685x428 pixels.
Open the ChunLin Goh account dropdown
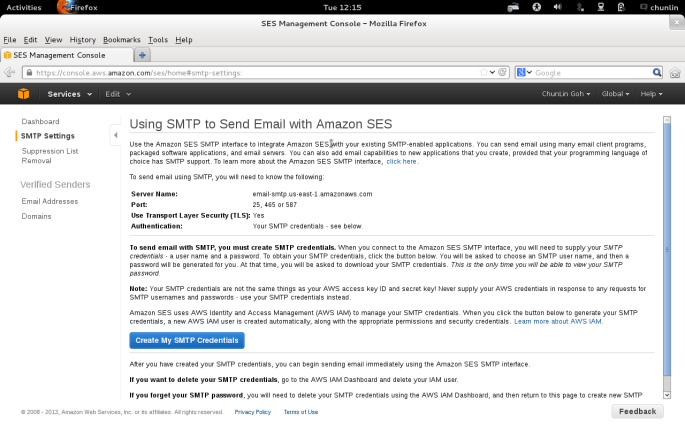pyautogui.click(x=566, y=94)
